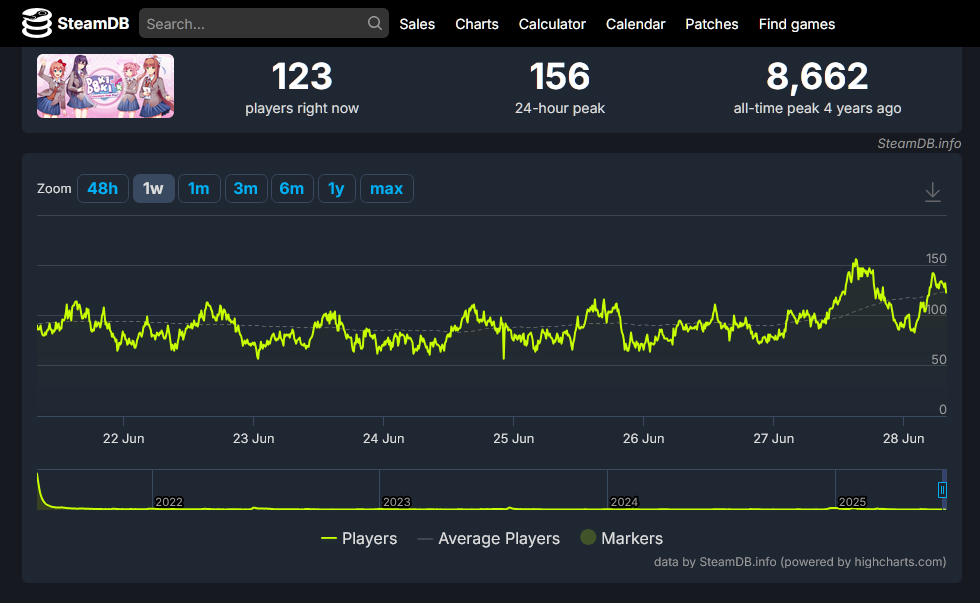
Task: Click 'all-time peak 4 years ago' text
Action: tap(818, 108)
